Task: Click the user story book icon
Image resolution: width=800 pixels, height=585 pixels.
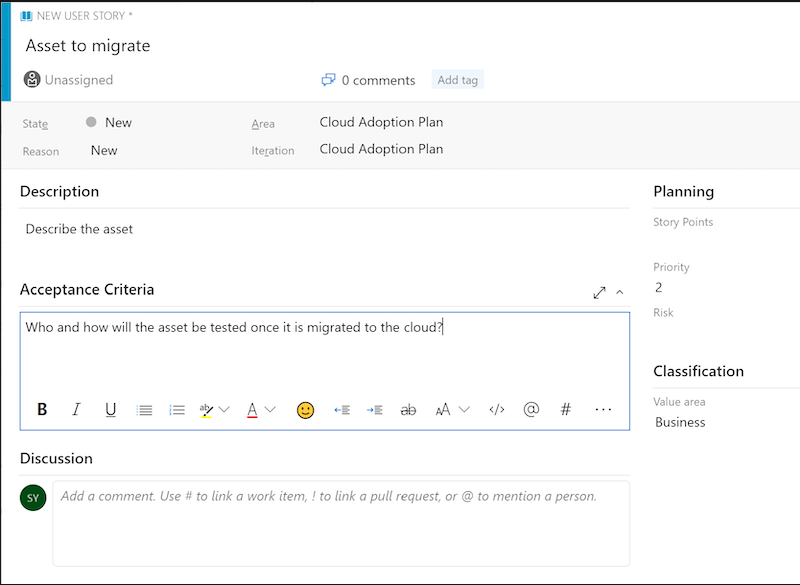Action: [26, 16]
